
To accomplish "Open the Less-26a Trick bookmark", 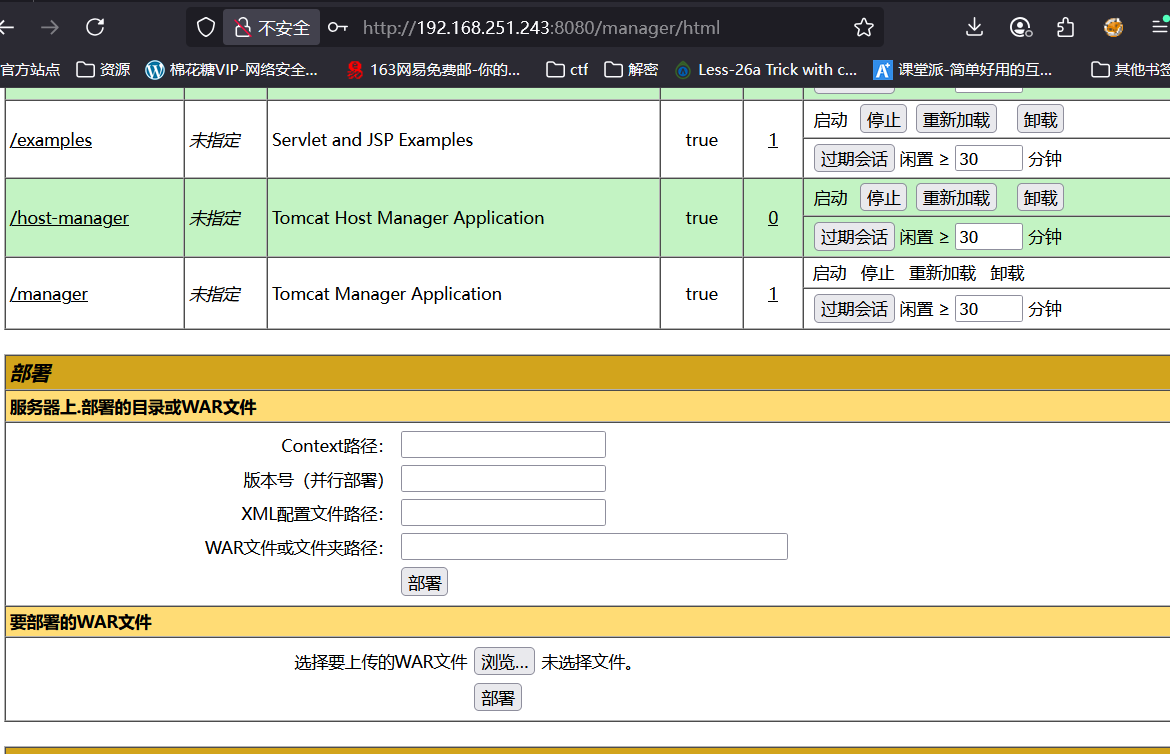I will coord(766,69).
